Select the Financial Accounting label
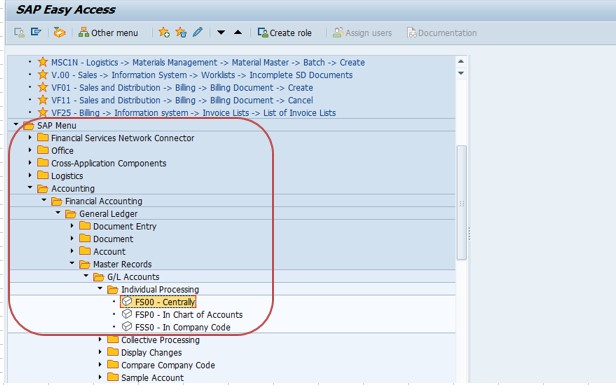616x385 pixels. point(104,201)
